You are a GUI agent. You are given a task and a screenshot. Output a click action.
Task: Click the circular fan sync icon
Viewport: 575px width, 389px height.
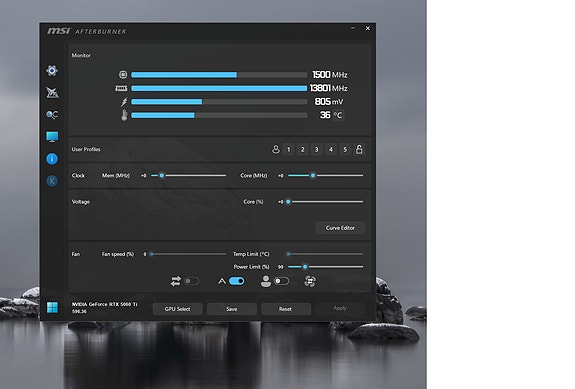(310, 281)
